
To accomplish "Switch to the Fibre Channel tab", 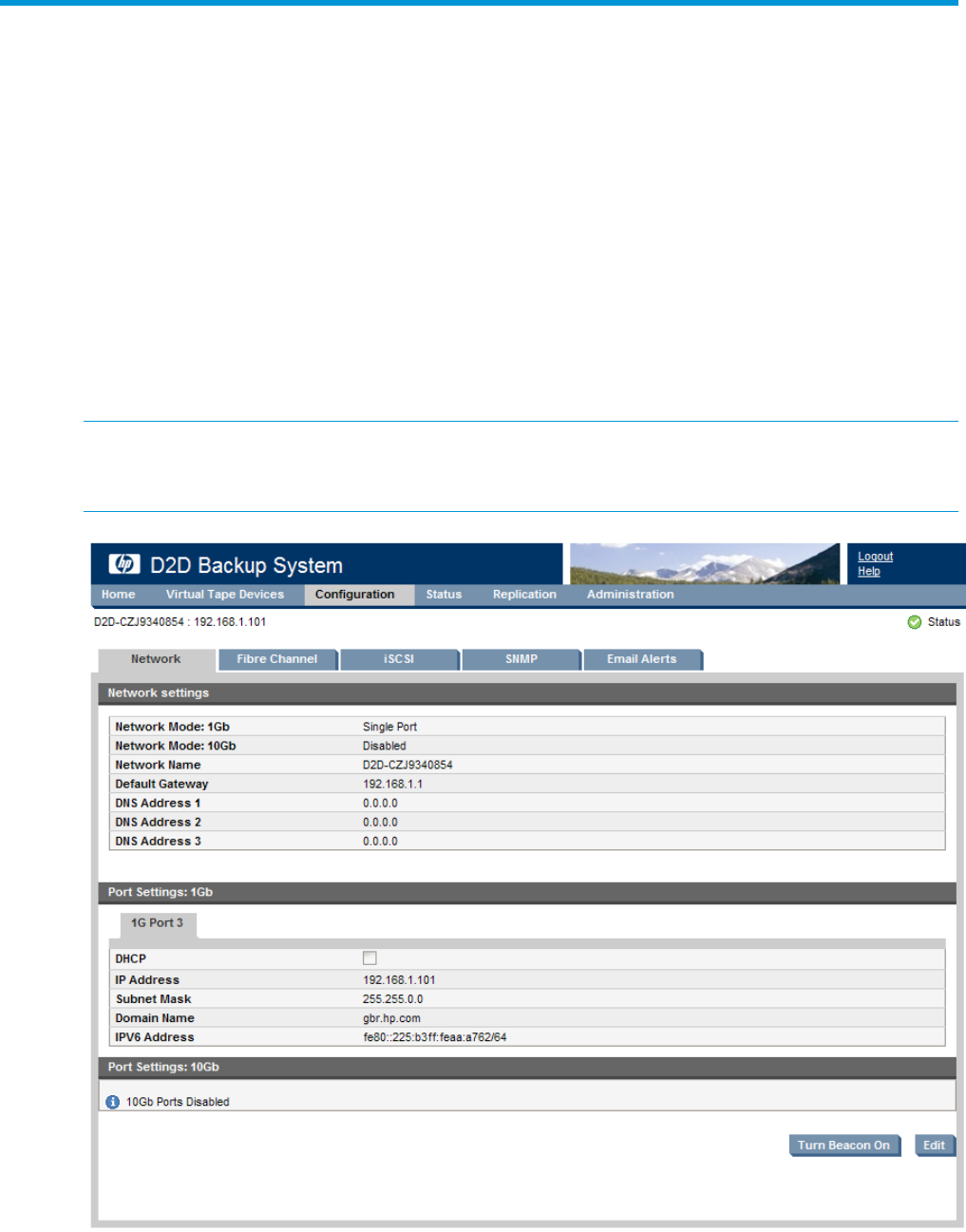I will point(277,659).
